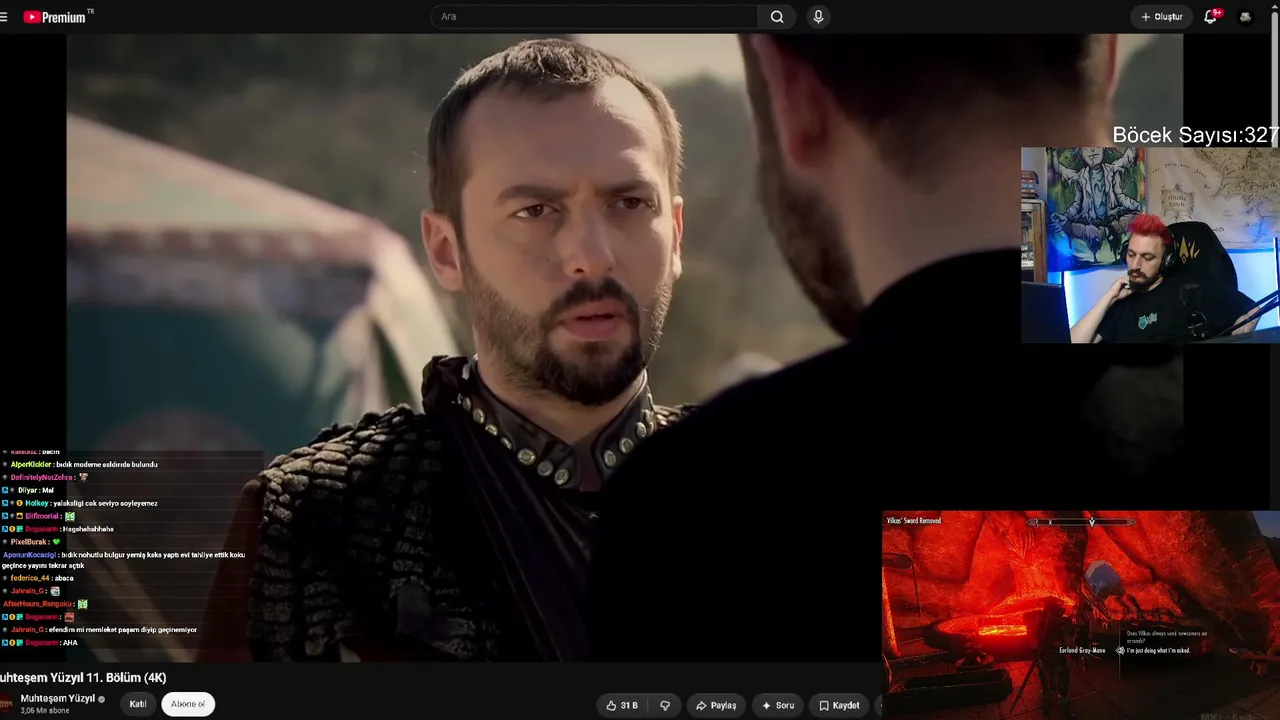Open the 'Soru' ask button
Image resolution: width=1280 pixels, height=720 pixels.
click(778, 705)
